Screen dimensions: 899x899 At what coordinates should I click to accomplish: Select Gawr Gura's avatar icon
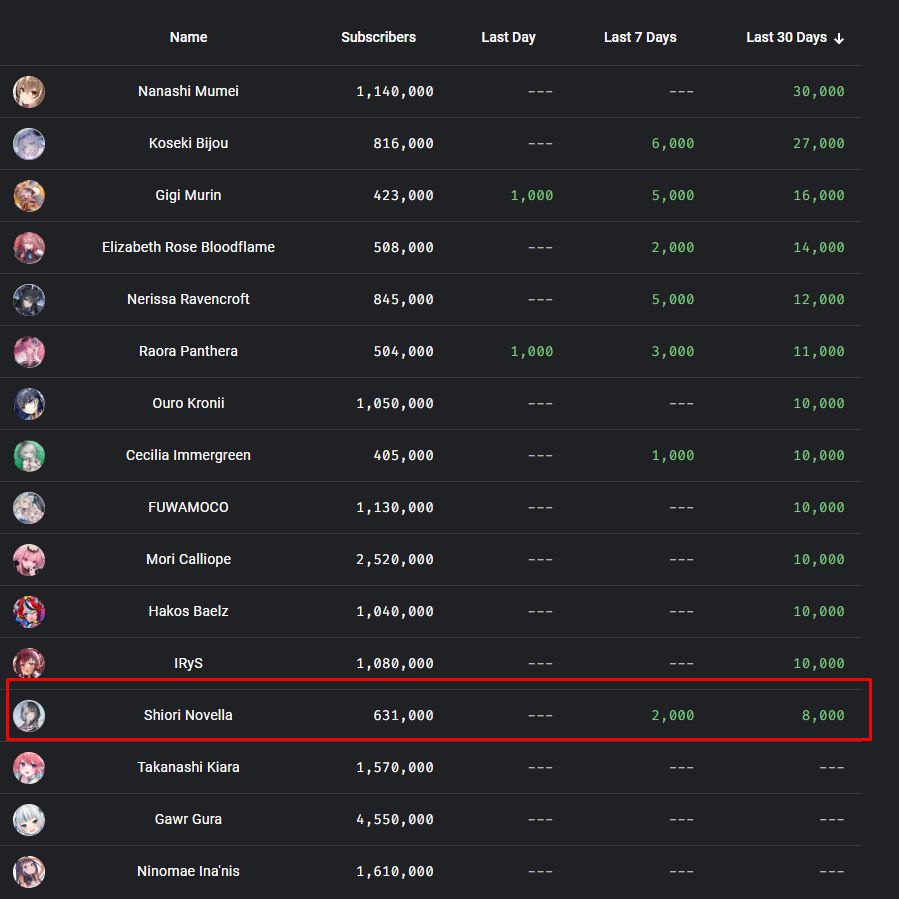click(29, 820)
